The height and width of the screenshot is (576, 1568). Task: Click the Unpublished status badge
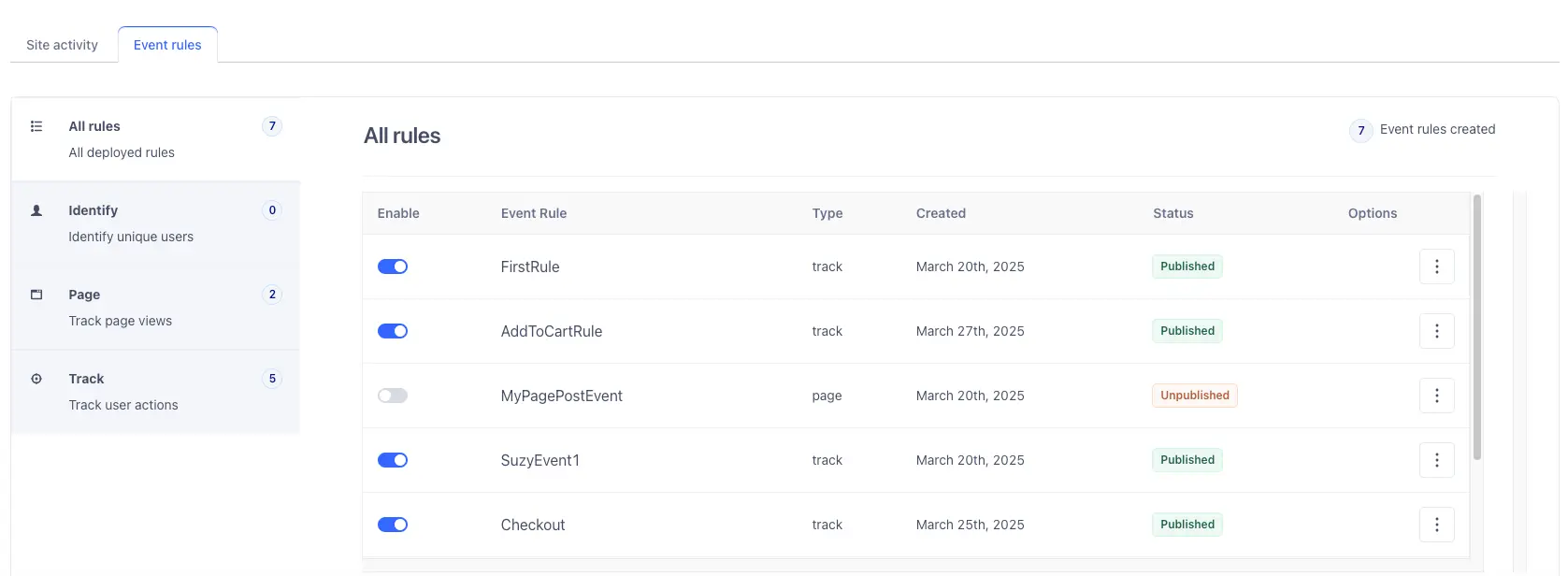coord(1195,396)
